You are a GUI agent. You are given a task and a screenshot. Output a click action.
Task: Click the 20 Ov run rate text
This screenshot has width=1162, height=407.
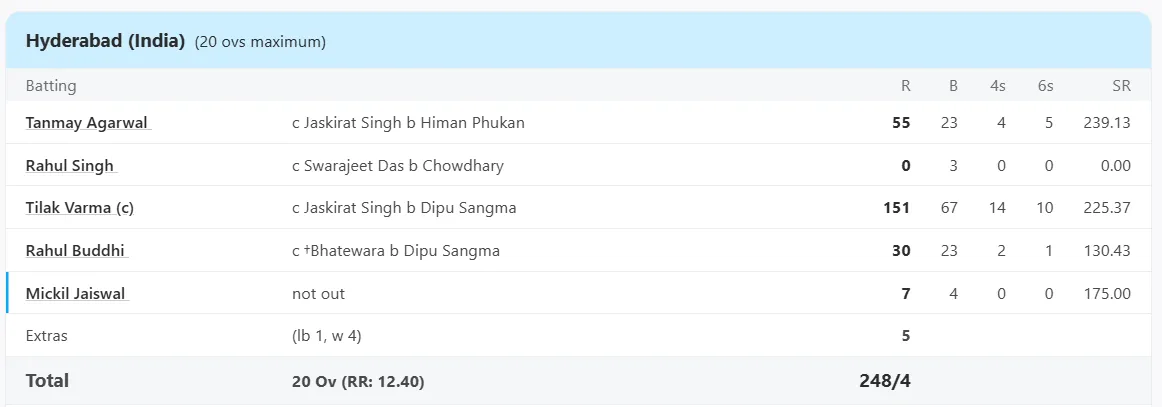coord(359,382)
